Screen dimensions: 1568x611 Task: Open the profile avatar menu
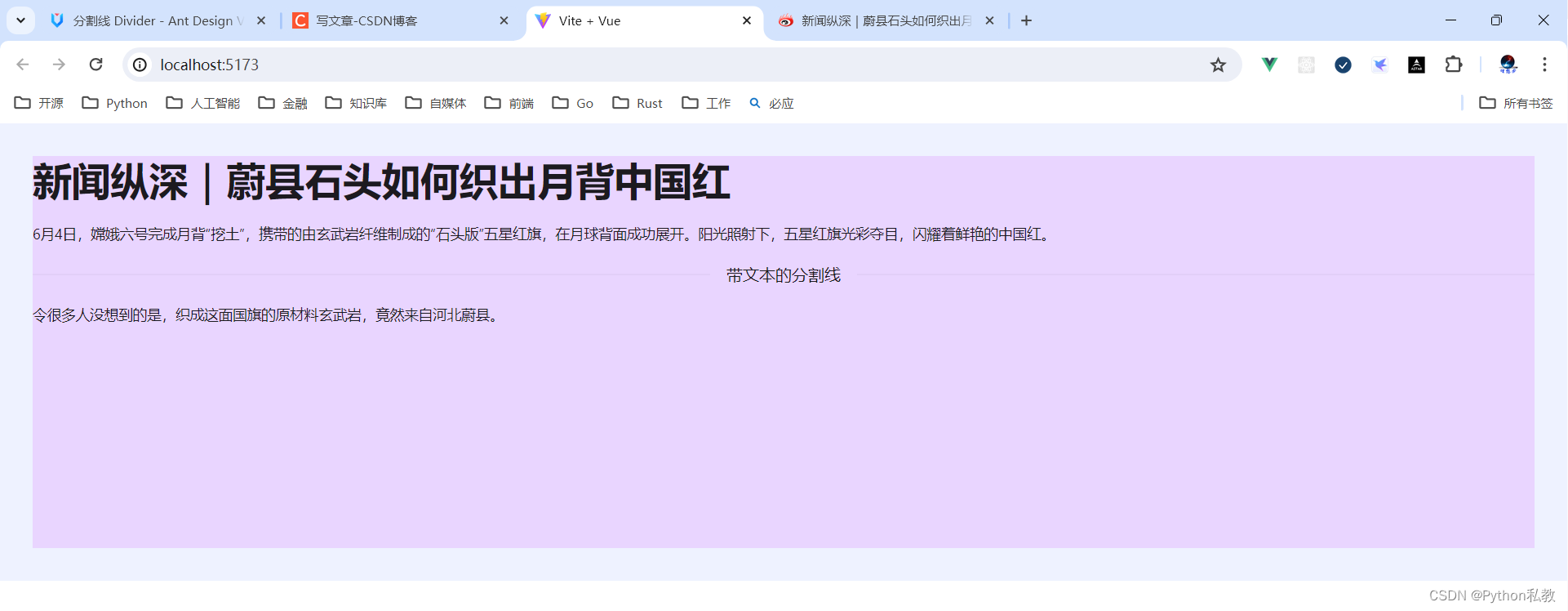1508,65
